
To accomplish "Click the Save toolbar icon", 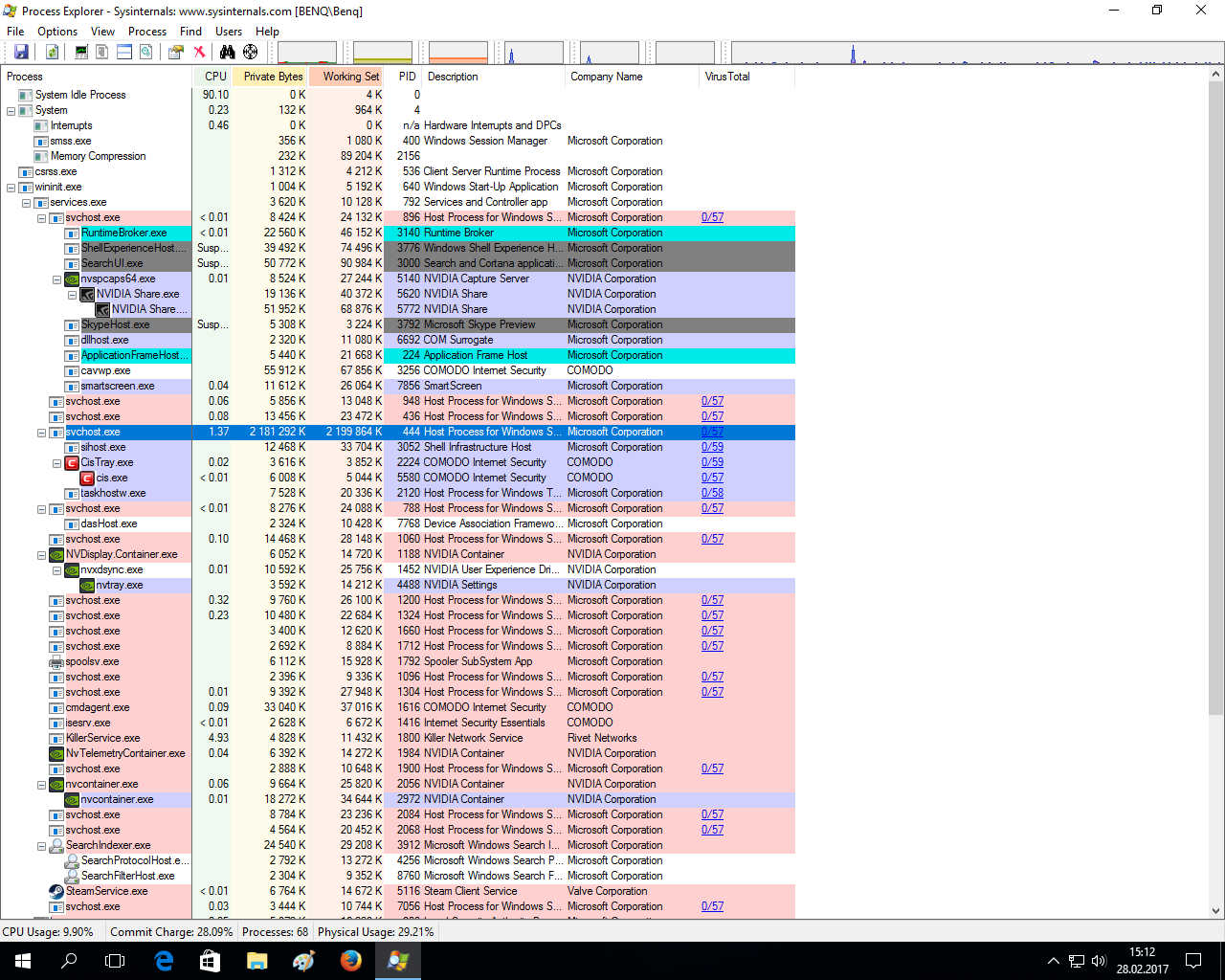I will coord(21,52).
